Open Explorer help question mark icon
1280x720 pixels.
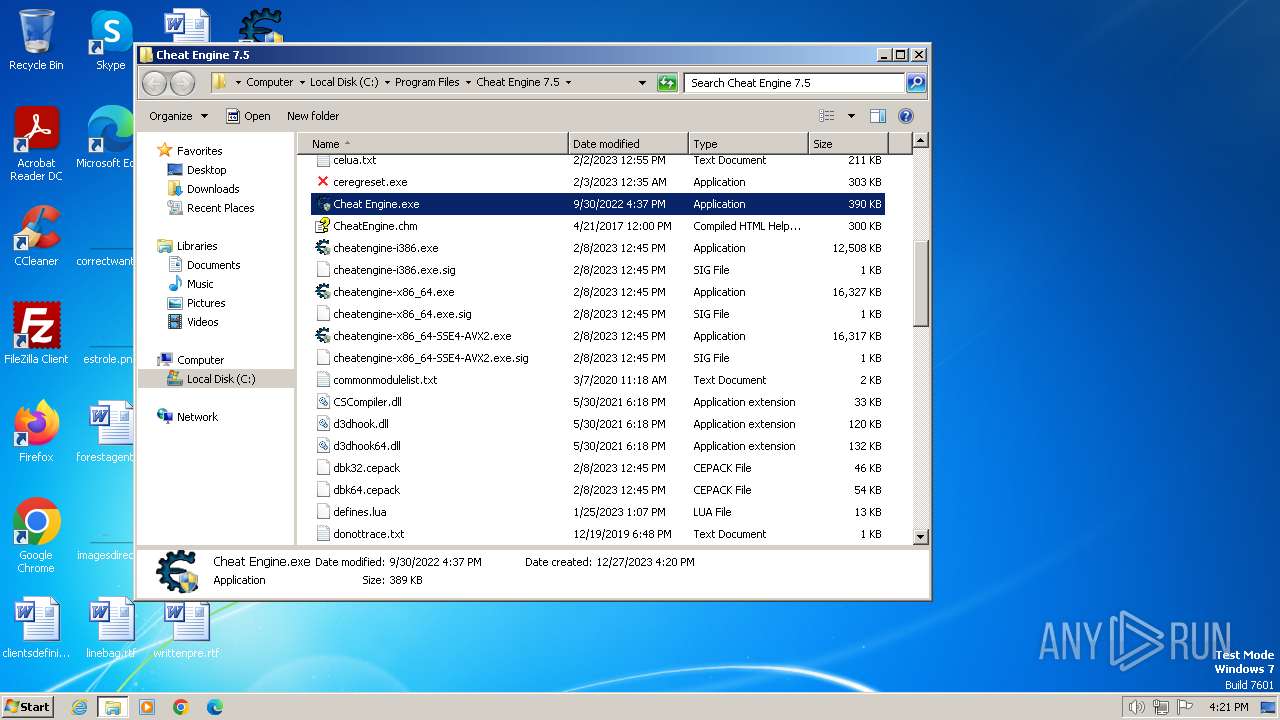coord(906,116)
